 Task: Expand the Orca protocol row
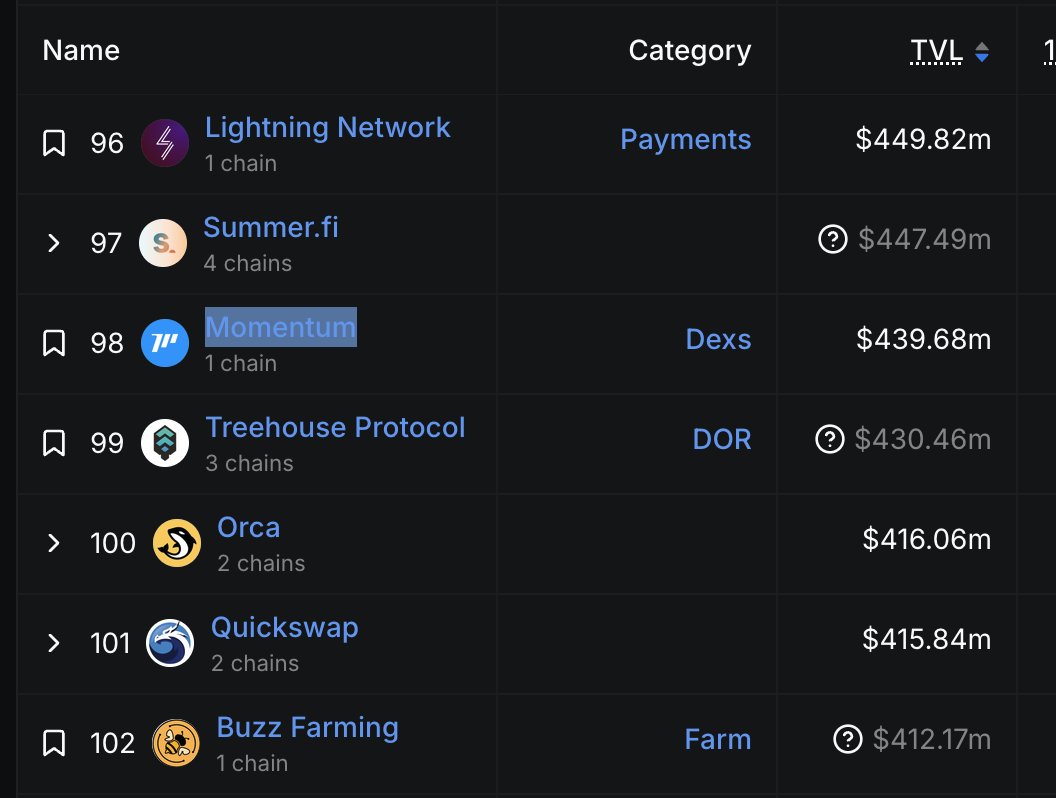[54, 543]
